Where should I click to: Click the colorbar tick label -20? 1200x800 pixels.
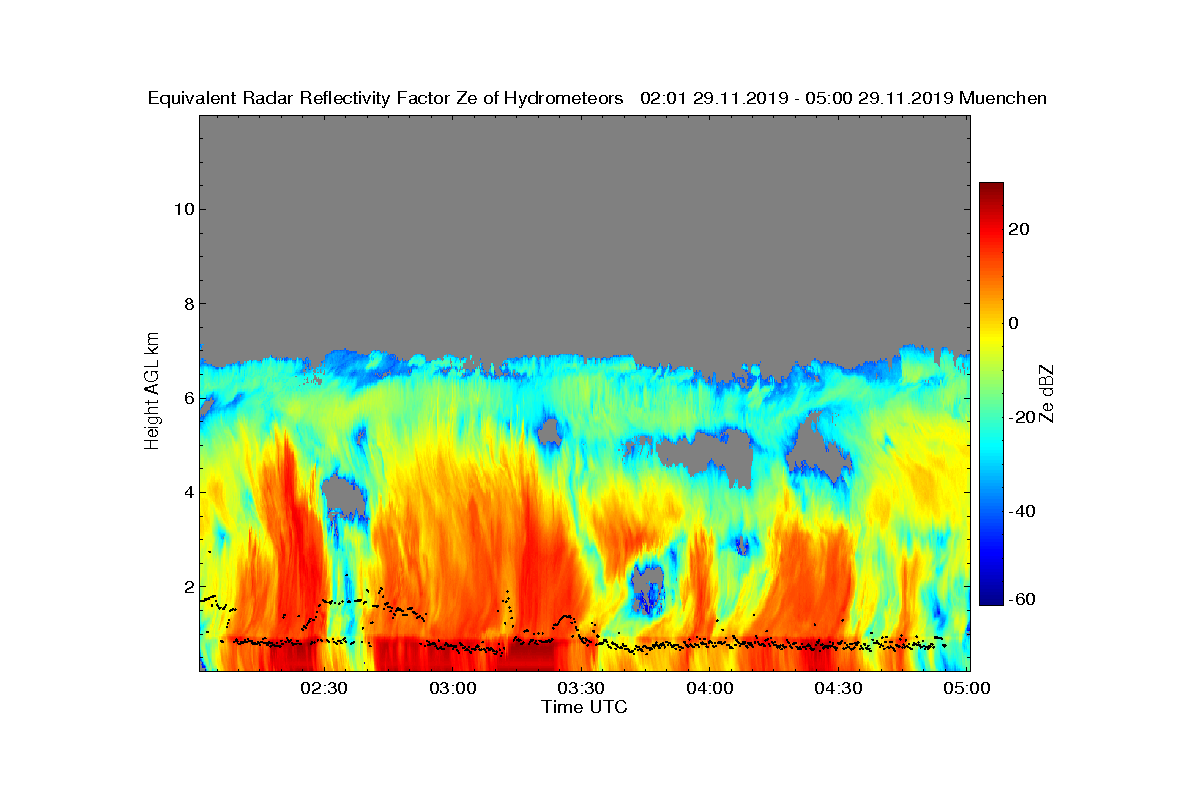(1020, 417)
